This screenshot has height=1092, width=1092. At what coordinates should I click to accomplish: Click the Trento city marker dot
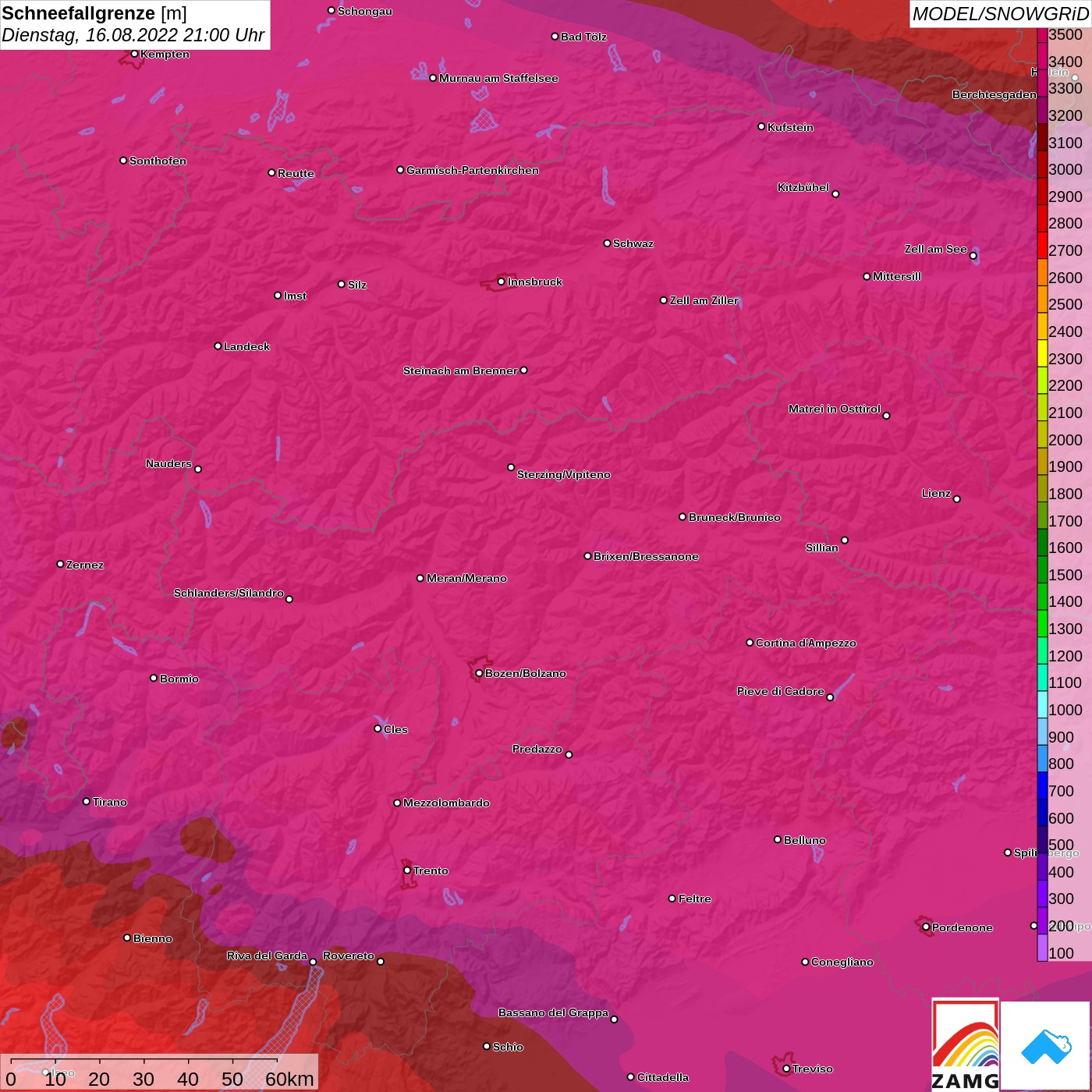pyautogui.click(x=407, y=870)
